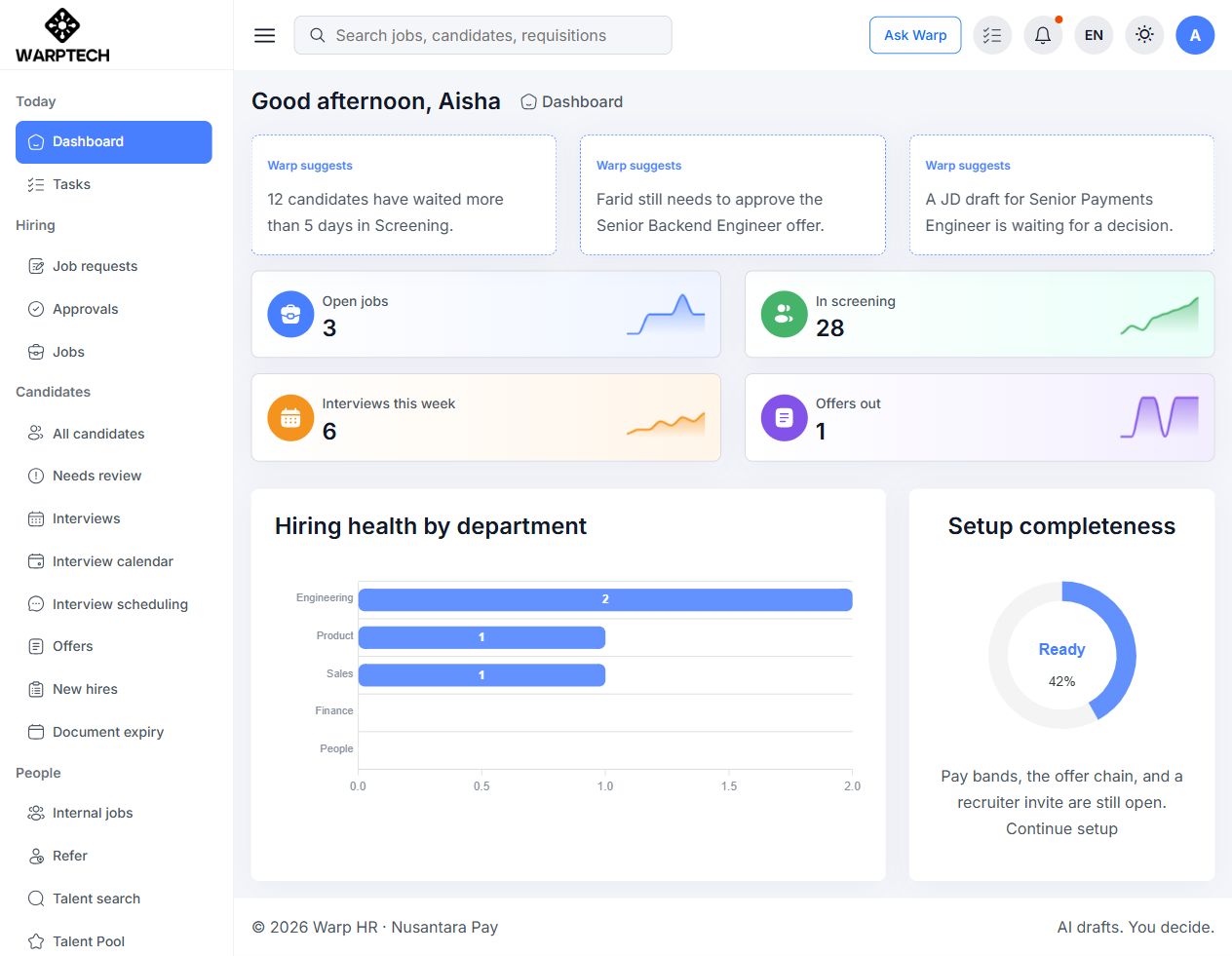Click the Sales bar in chart
The height and width of the screenshot is (956, 1232).
click(x=481, y=675)
